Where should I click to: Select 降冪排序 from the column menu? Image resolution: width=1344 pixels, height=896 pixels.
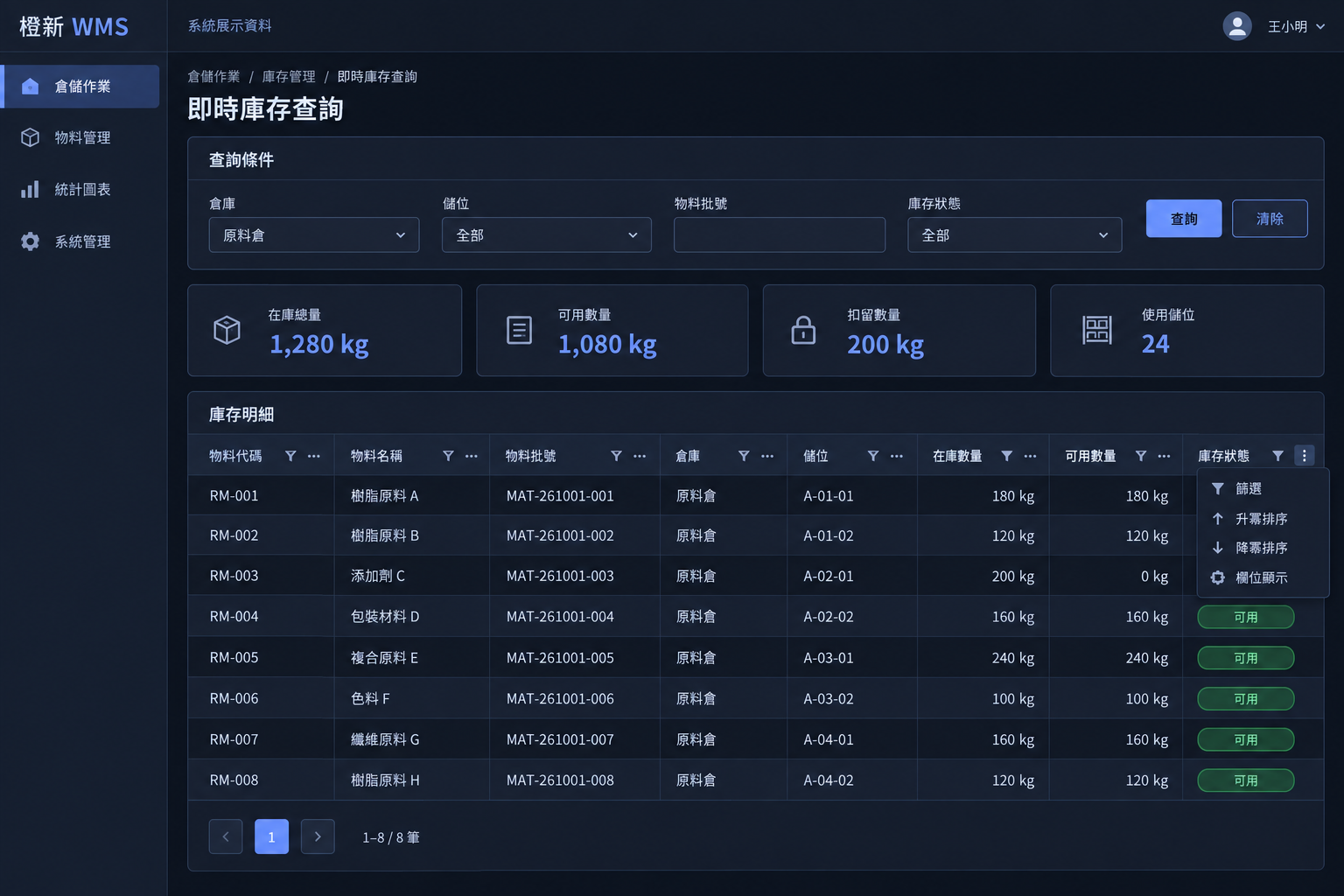pos(1263,548)
